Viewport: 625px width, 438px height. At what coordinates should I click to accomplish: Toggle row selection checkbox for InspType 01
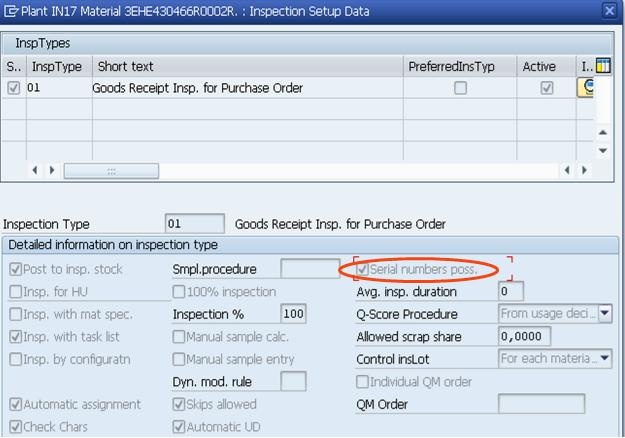click(x=14, y=88)
